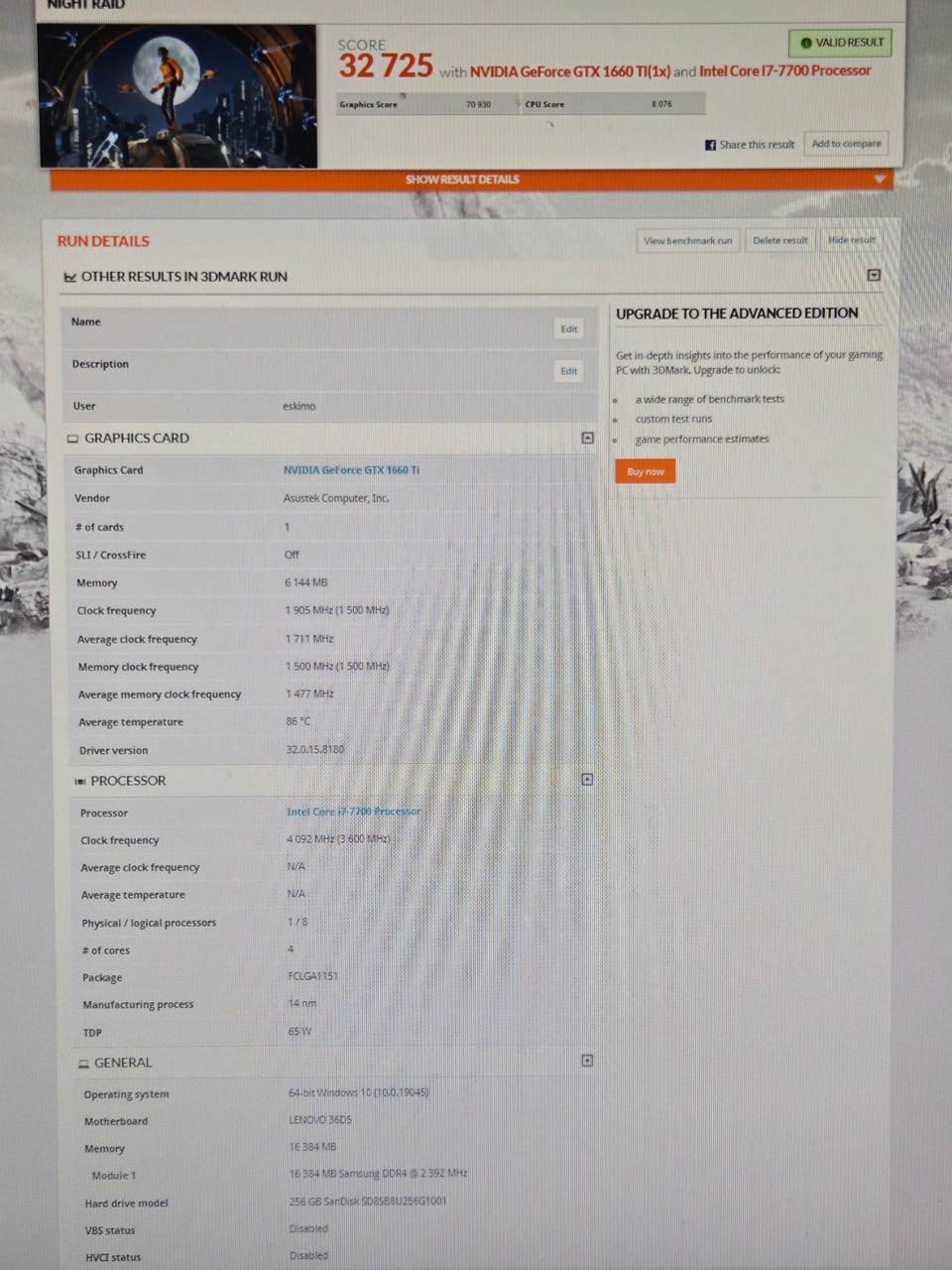
Task: Click Module 1 Samsung DDR4 value
Action: [x=378, y=1173]
